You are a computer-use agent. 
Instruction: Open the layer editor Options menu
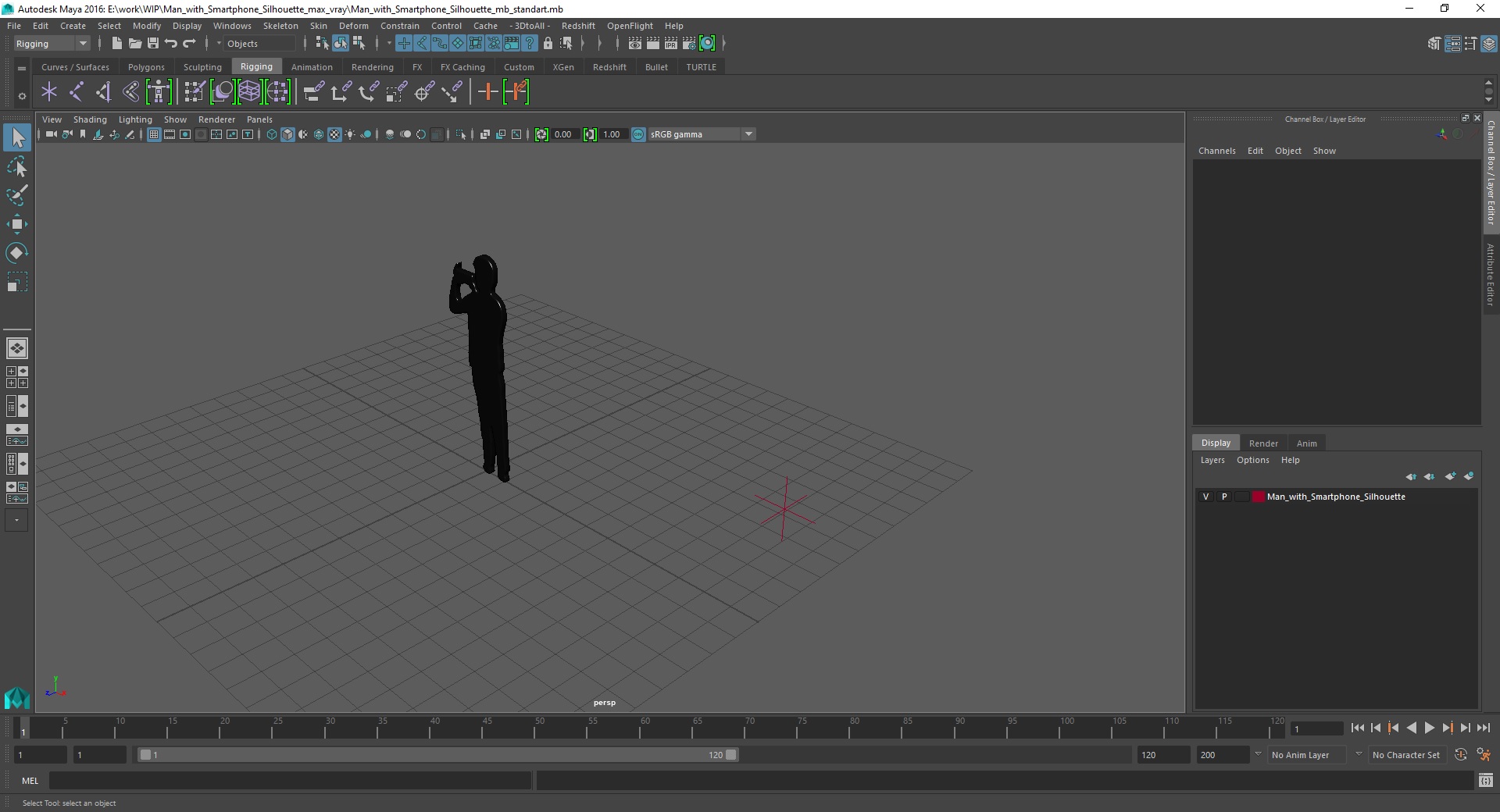1252,460
